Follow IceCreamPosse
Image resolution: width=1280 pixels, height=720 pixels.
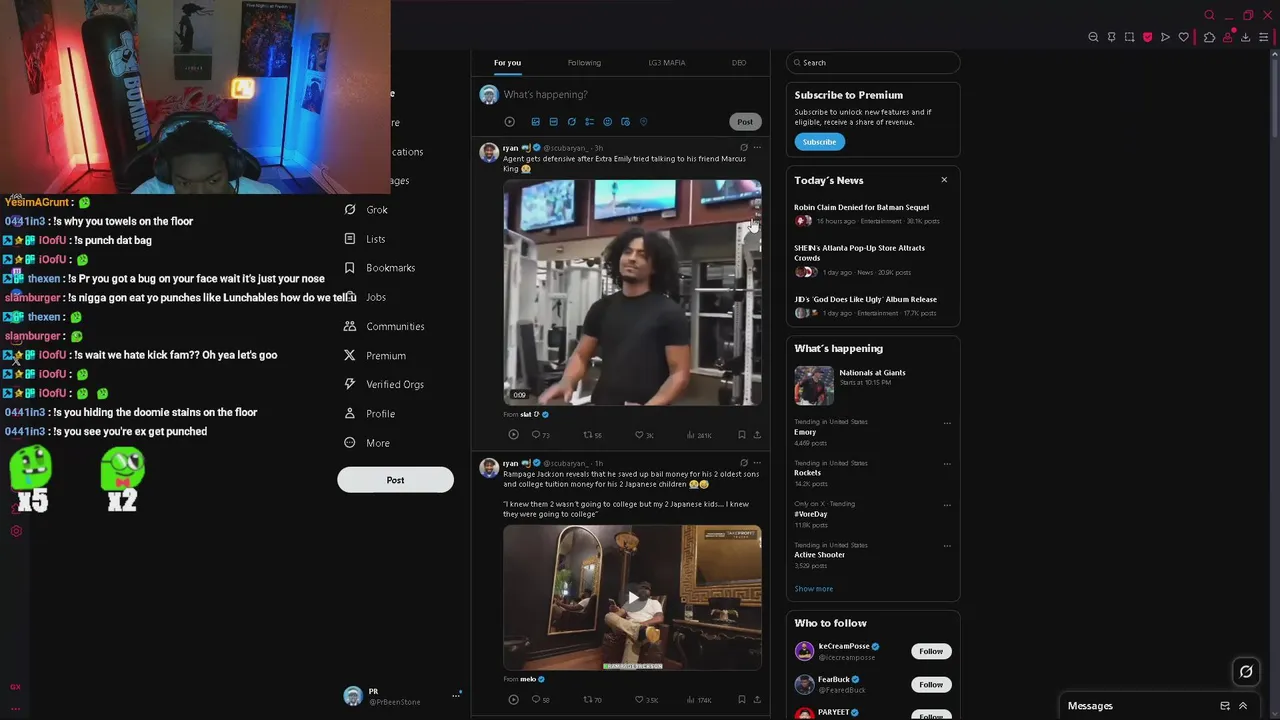point(931,651)
